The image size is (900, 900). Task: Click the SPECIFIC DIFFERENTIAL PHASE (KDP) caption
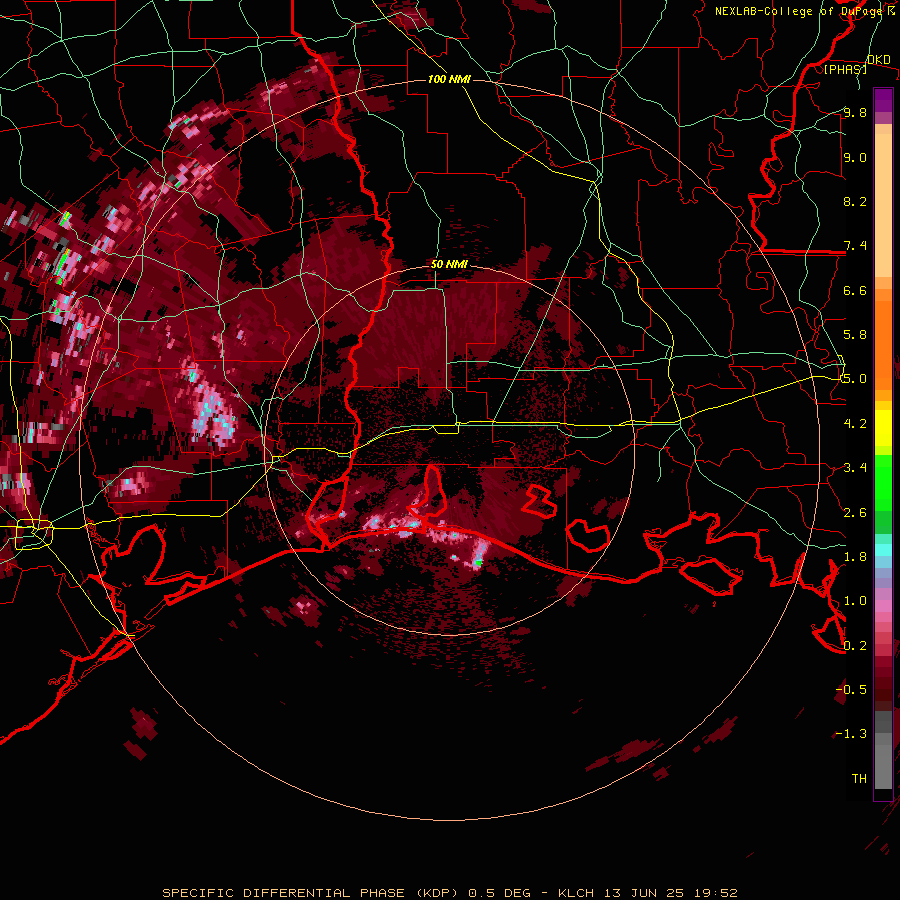coord(313,893)
